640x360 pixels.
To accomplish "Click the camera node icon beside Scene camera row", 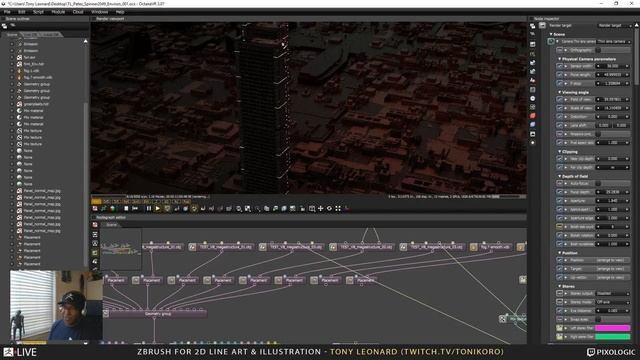I will [551, 42].
